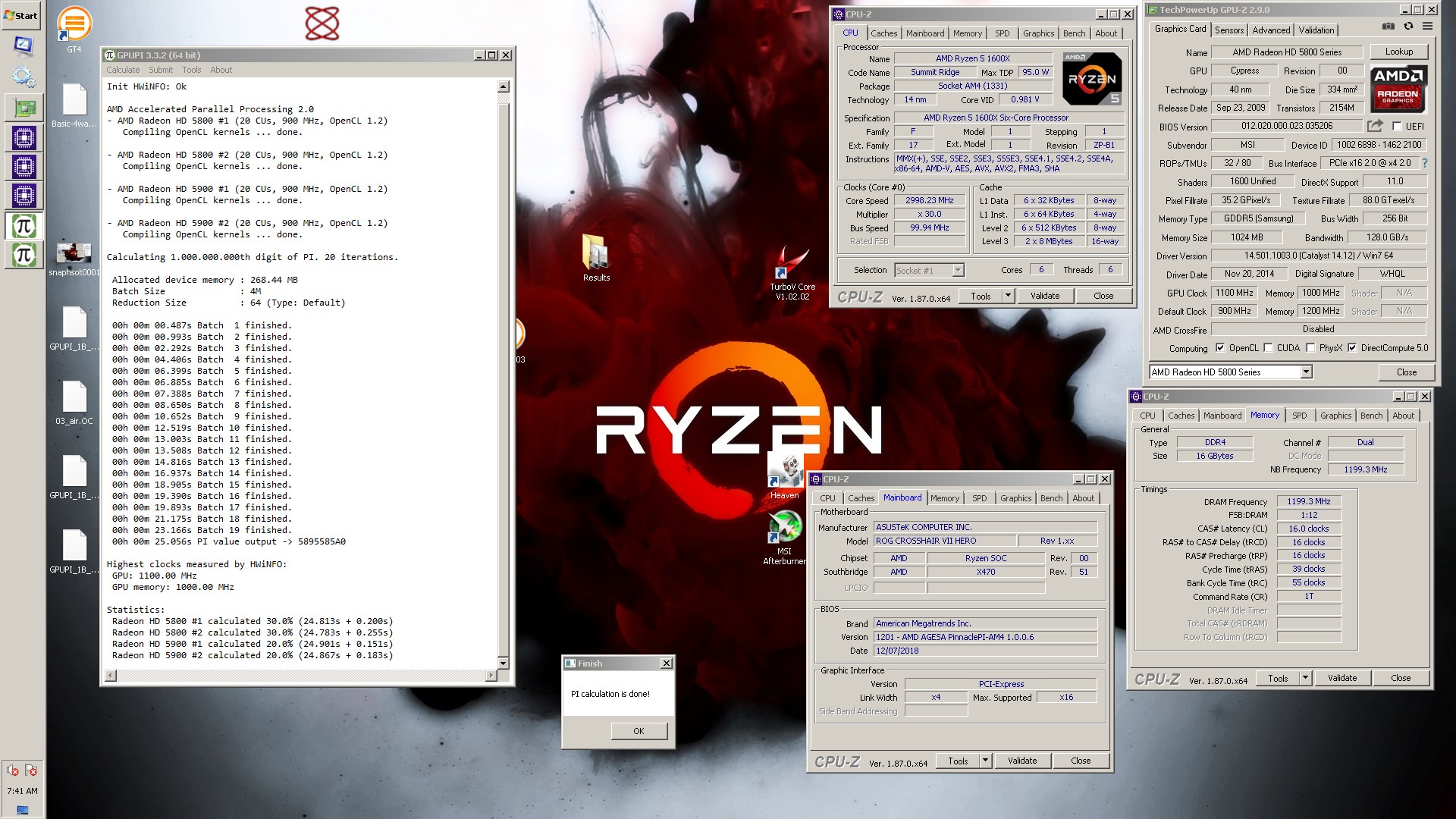Take GPU-Z screenshot with camera icon

coord(1388,26)
